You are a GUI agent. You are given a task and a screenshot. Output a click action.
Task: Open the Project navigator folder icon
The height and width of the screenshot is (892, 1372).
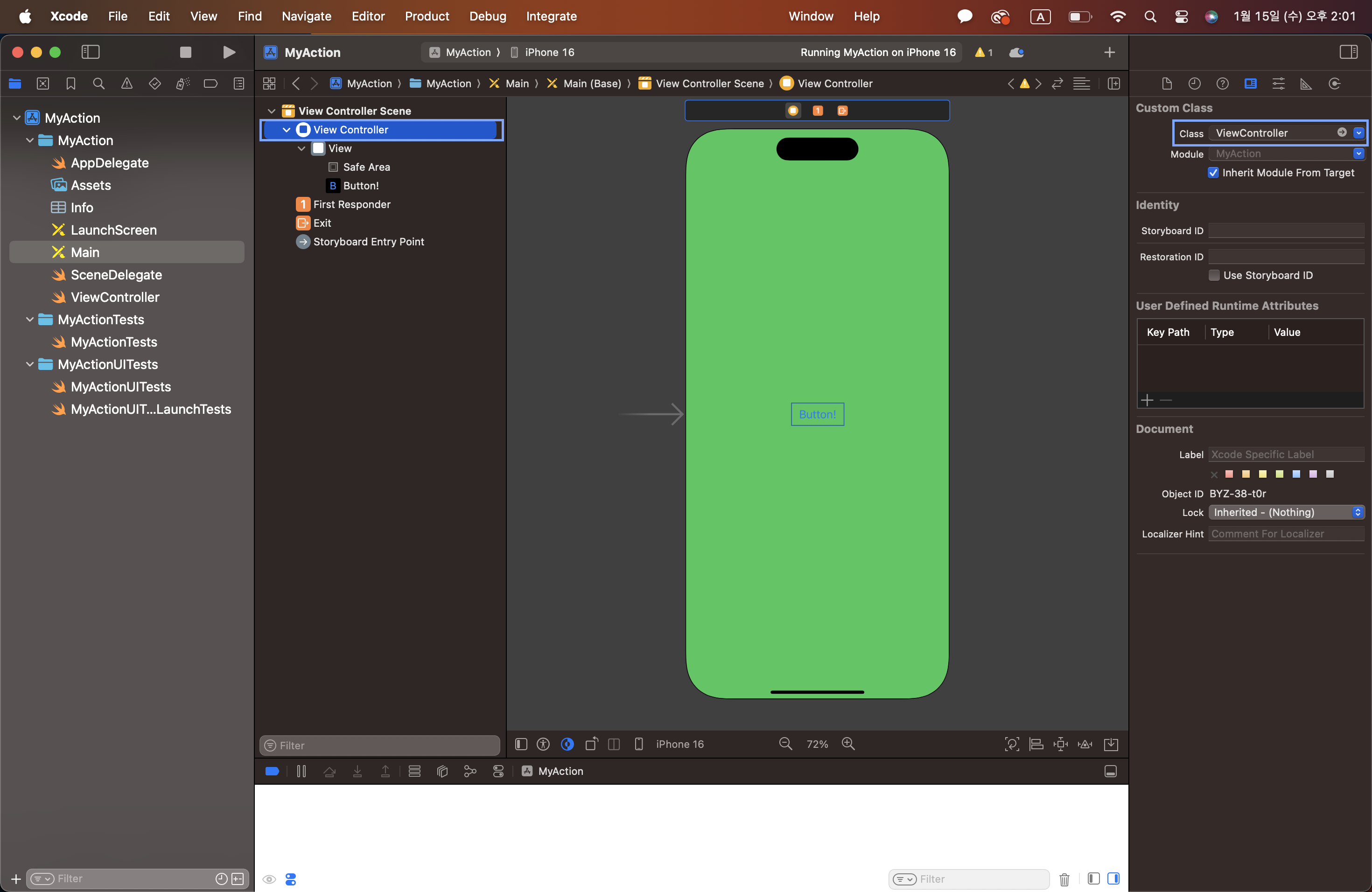(15, 84)
